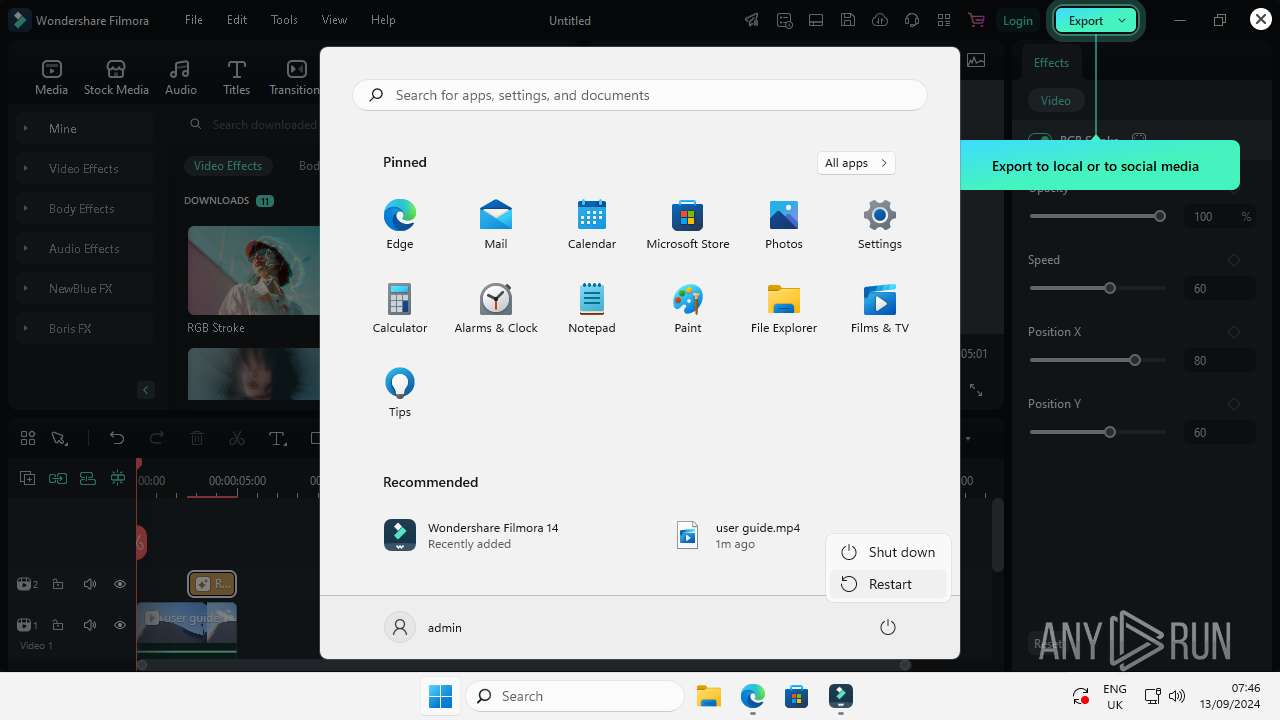Toggle the Position X keyframe diamond

click(1234, 332)
